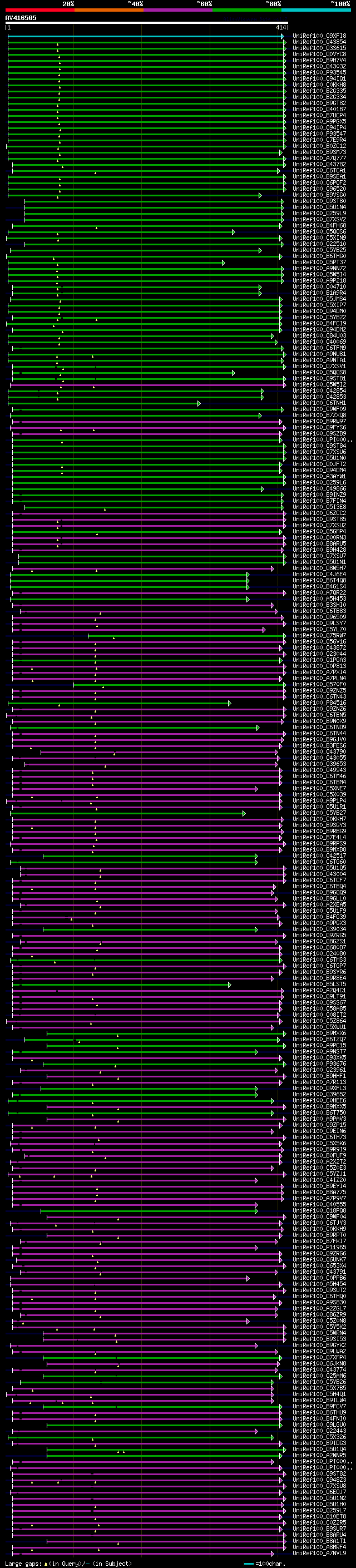Select the UniRef100_Q10ET8 hit label
This screenshot has height=1568, width=356.
[x=319, y=1516]
